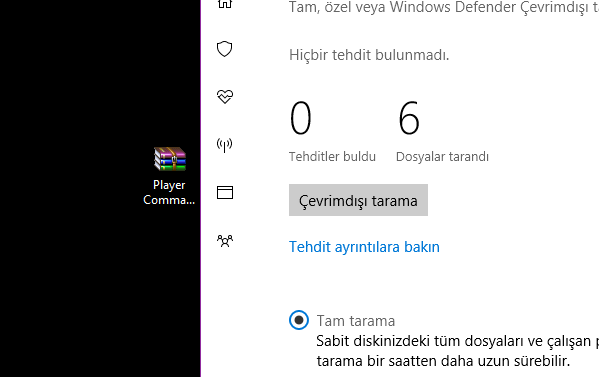Viewport: 599px width, 377px height.
Task: Go to the Home icon in sidebar
Action: 225,4
